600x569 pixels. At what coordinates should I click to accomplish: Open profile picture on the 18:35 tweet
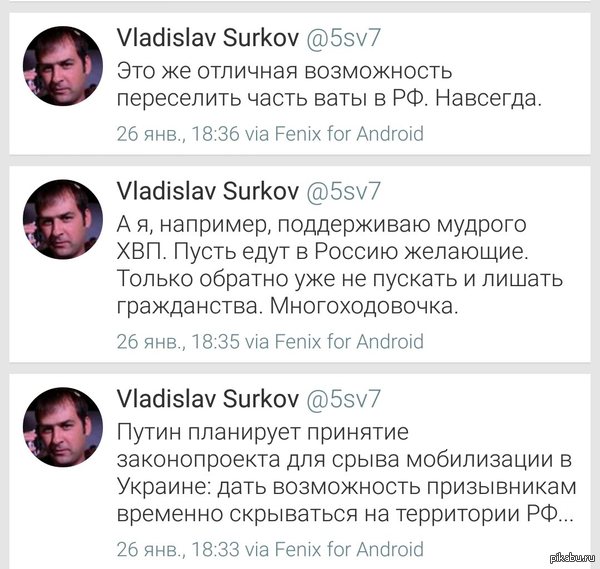(x=62, y=219)
